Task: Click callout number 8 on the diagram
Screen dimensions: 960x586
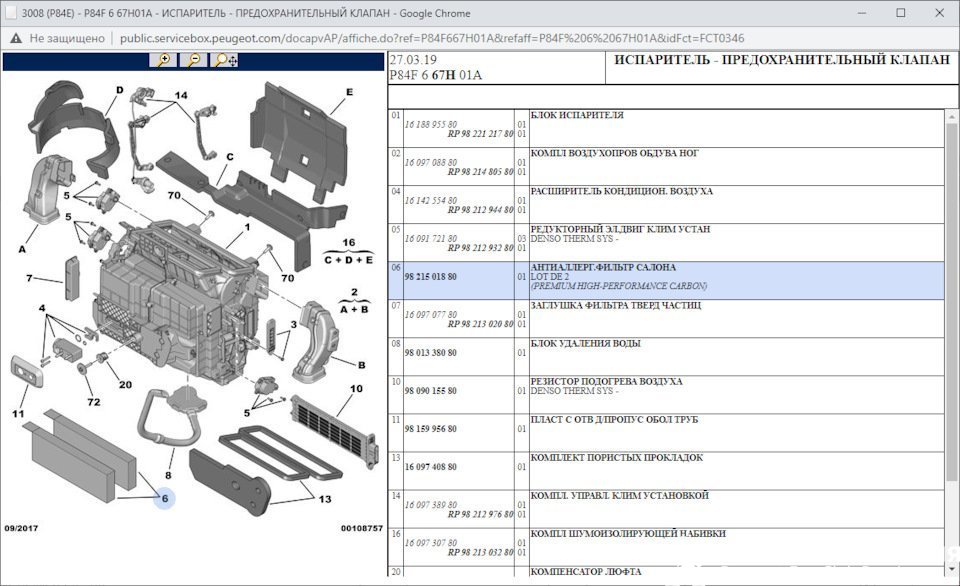Action: [x=168, y=475]
